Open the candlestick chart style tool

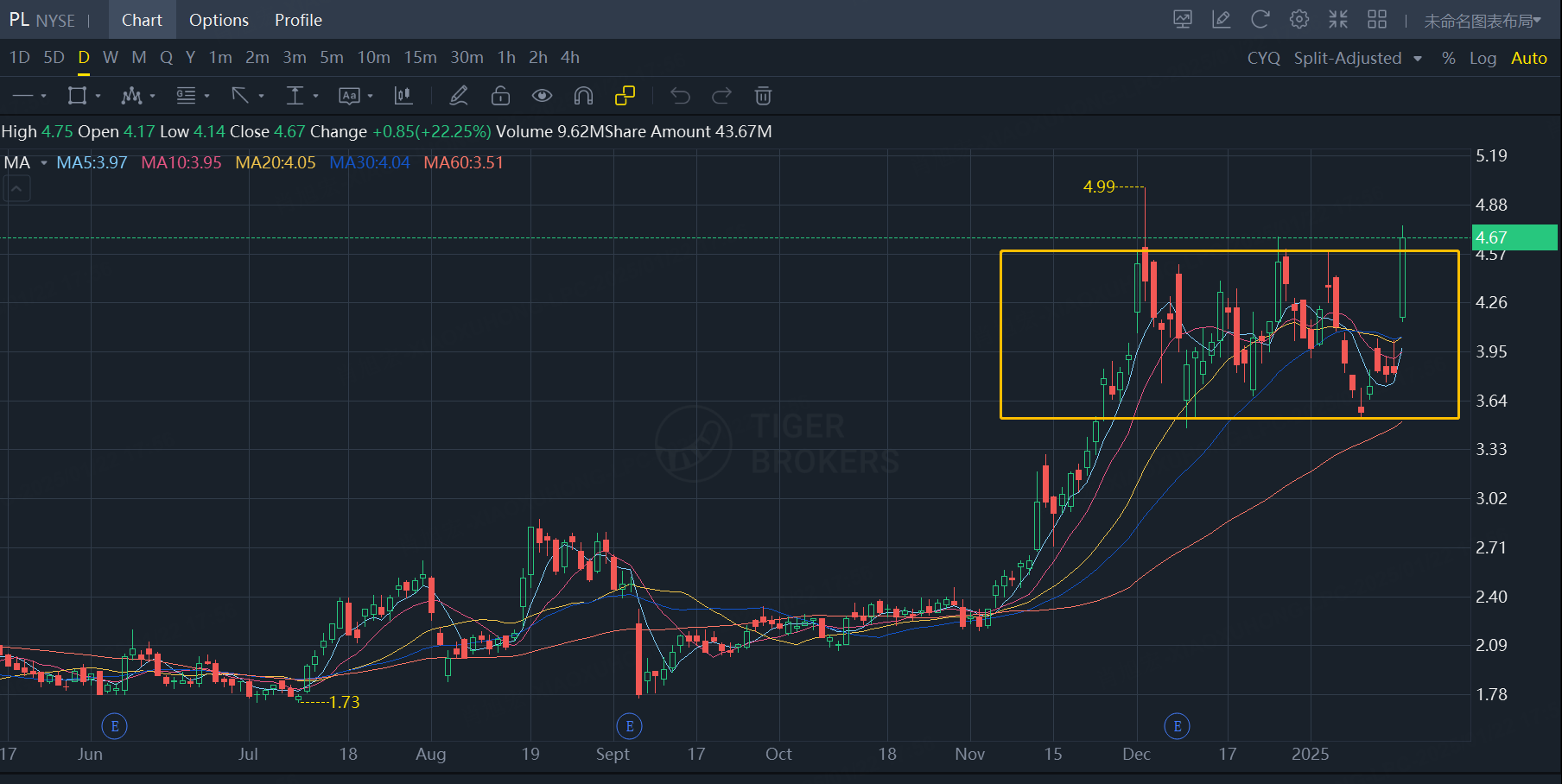point(403,96)
